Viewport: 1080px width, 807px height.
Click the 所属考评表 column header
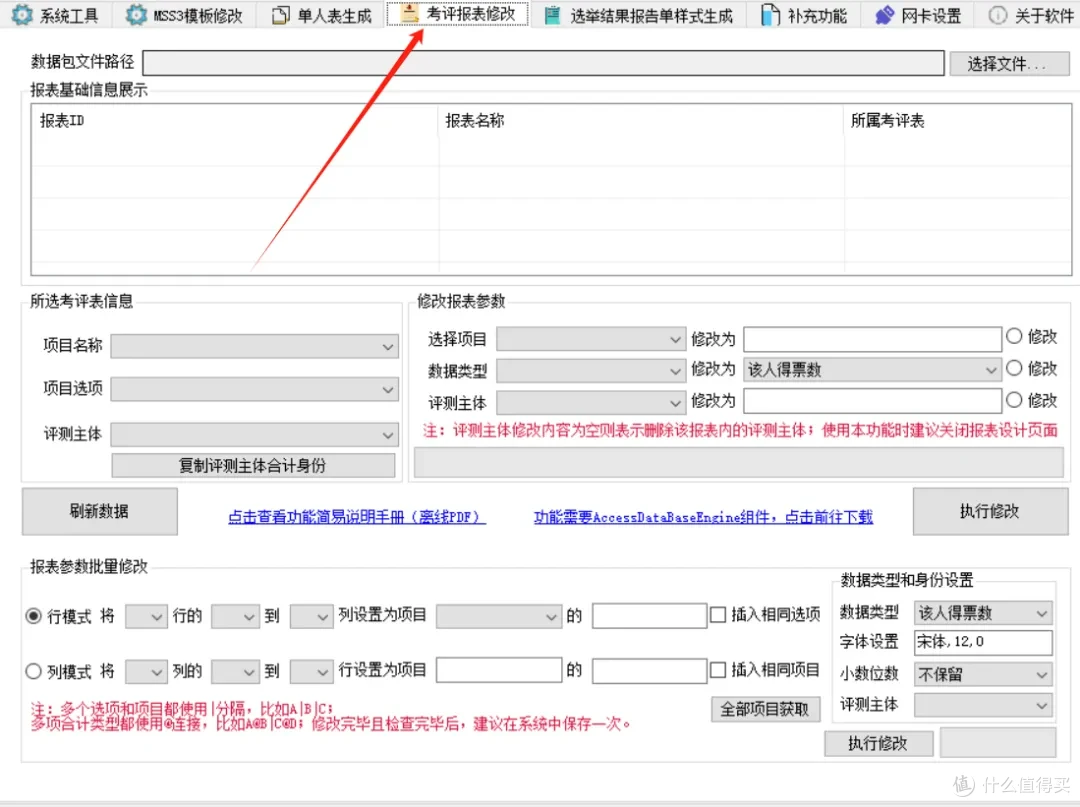(x=957, y=120)
